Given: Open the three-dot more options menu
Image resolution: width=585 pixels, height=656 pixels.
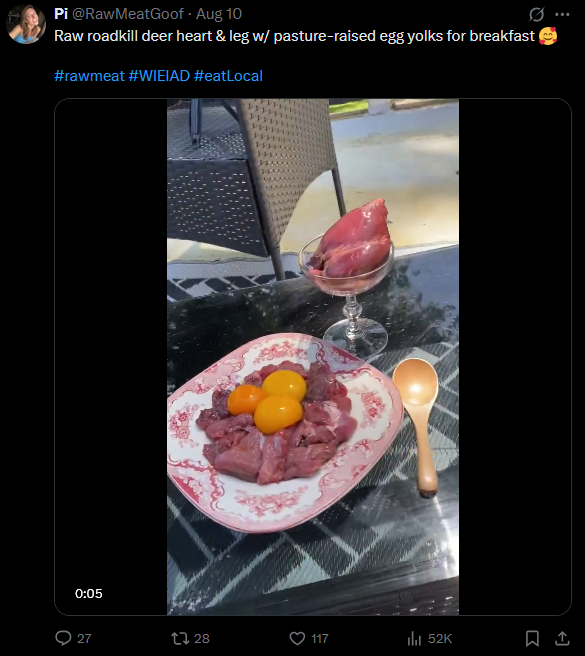Looking at the screenshot, I should point(562,15).
